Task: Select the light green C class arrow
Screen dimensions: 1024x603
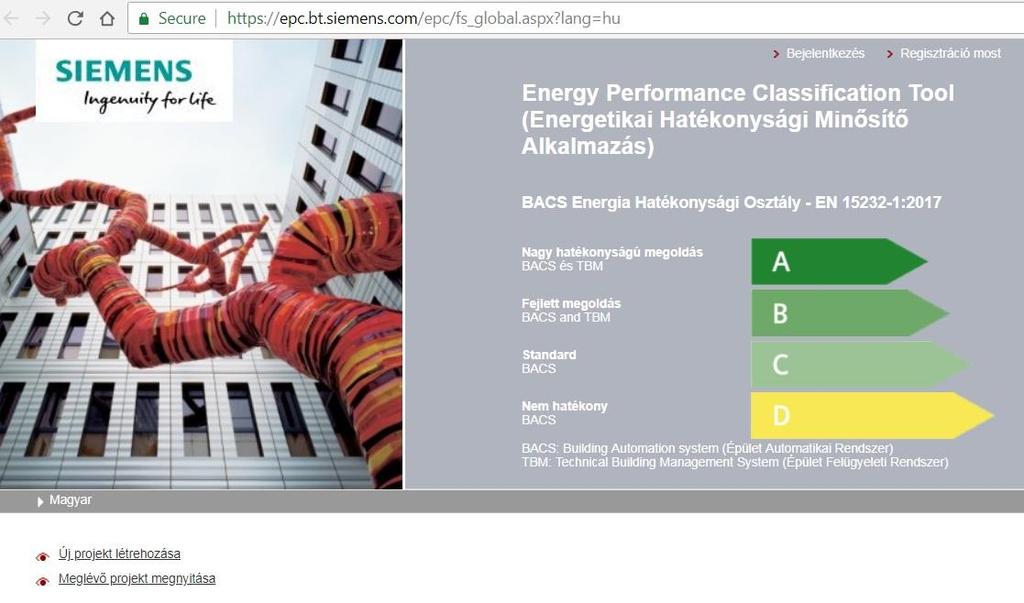Action: (860, 364)
